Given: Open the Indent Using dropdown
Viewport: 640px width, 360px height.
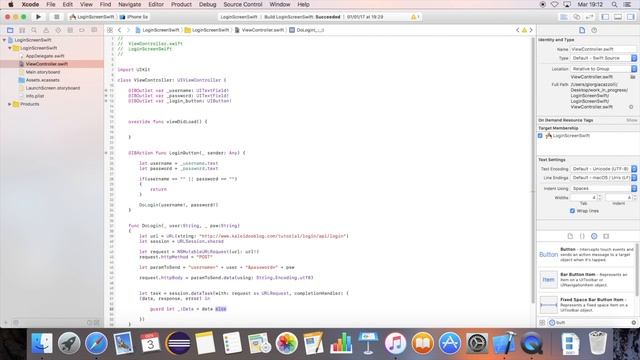Looking at the screenshot, I should (603, 189).
